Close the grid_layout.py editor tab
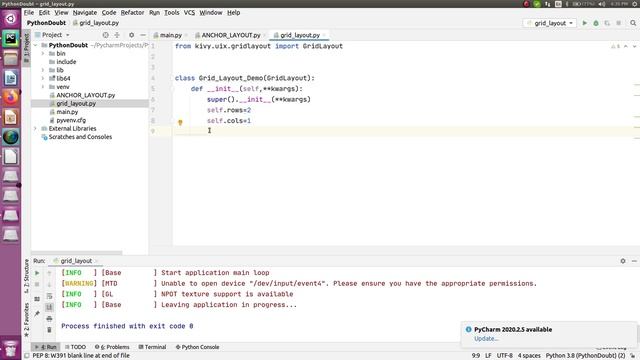The height and width of the screenshot is (360, 640). (324, 36)
